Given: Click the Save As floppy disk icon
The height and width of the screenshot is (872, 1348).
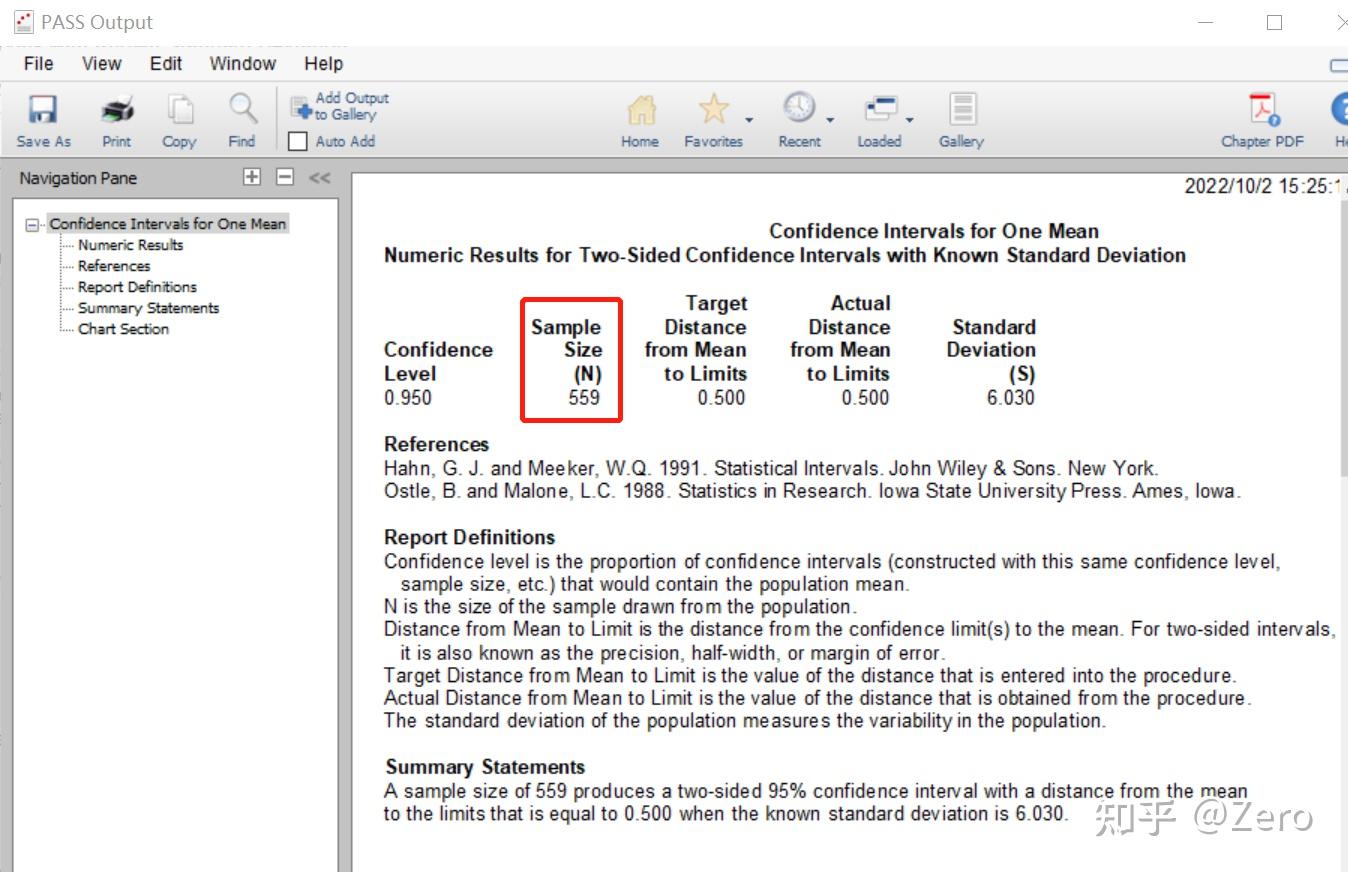Looking at the screenshot, I should tap(43, 110).
